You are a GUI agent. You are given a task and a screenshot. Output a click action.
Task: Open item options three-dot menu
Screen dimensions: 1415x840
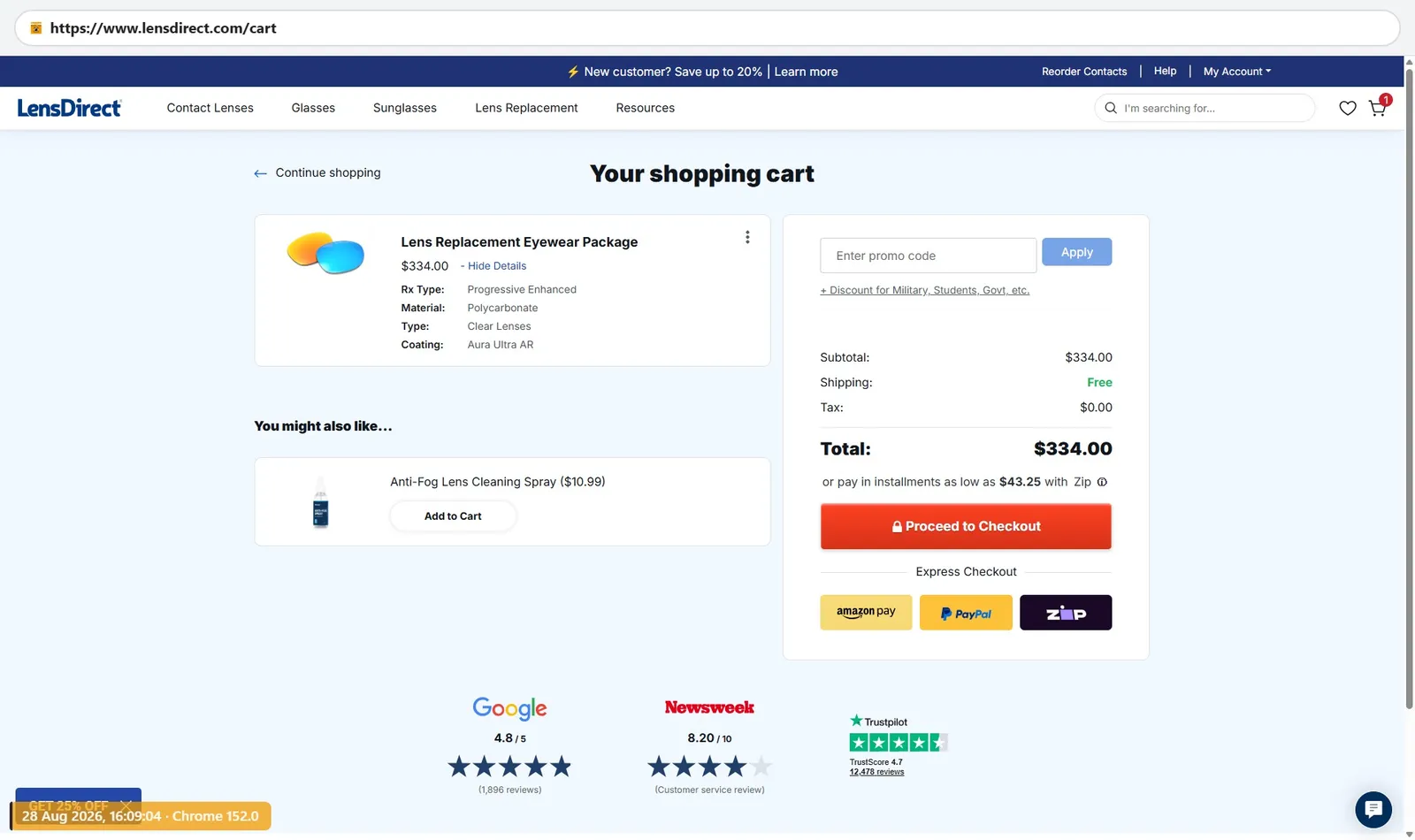point(747,237)
